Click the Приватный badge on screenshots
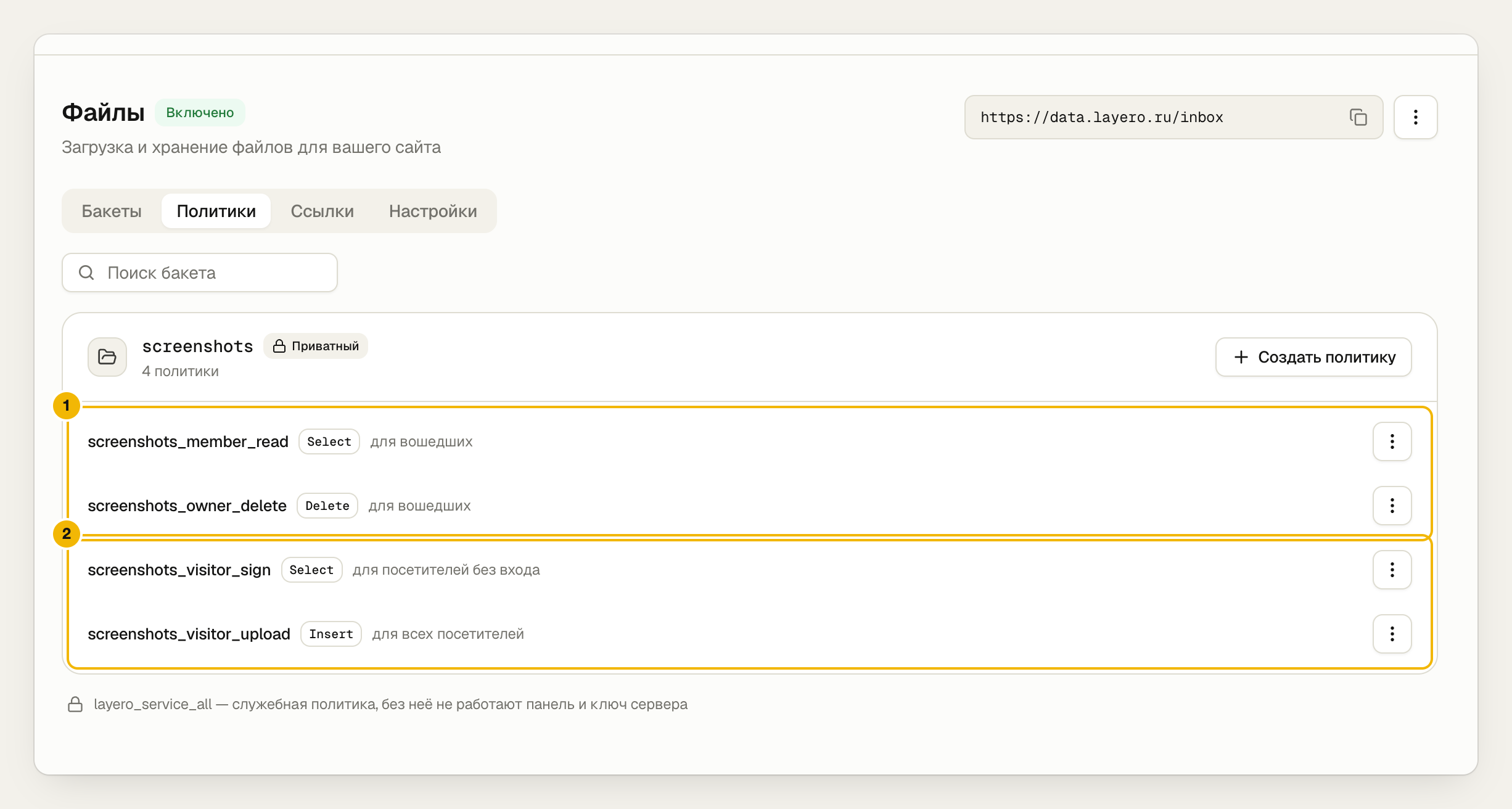Image resolution: width=1512 pixels, height=809 pixels. pos(316,346)
